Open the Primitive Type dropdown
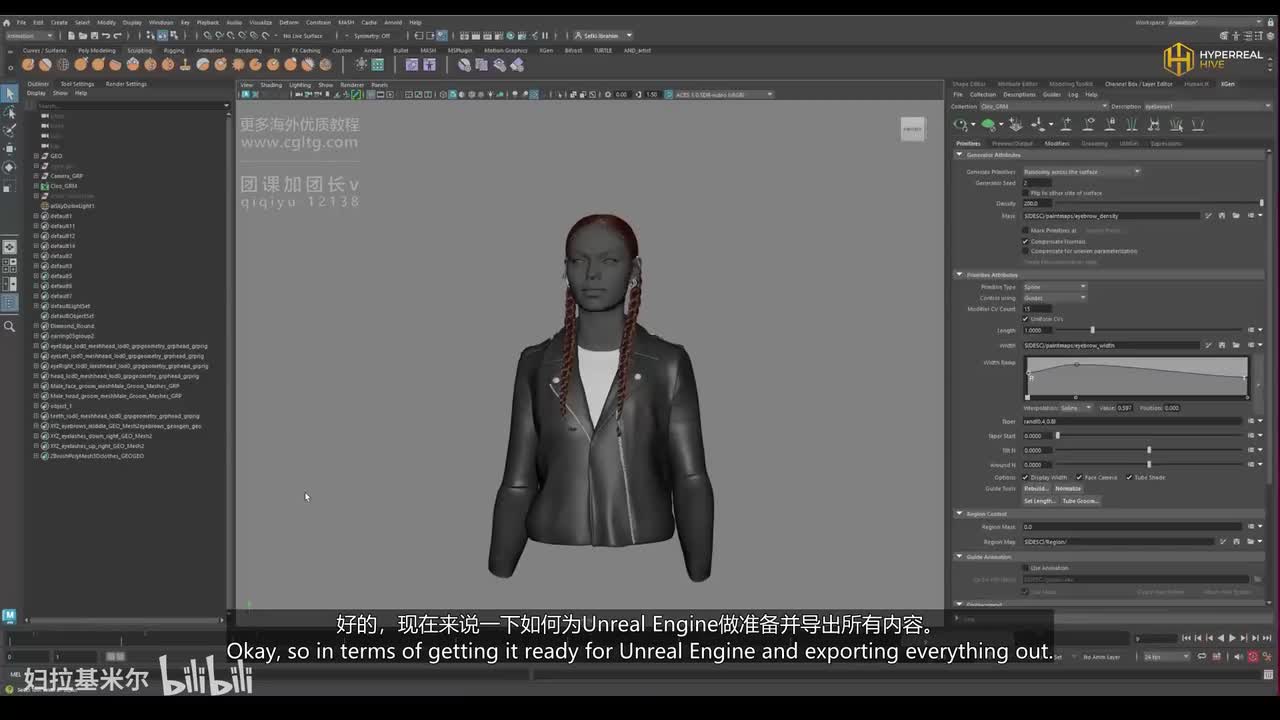This screenshot has height=720, width=1280. [1054, 287]
